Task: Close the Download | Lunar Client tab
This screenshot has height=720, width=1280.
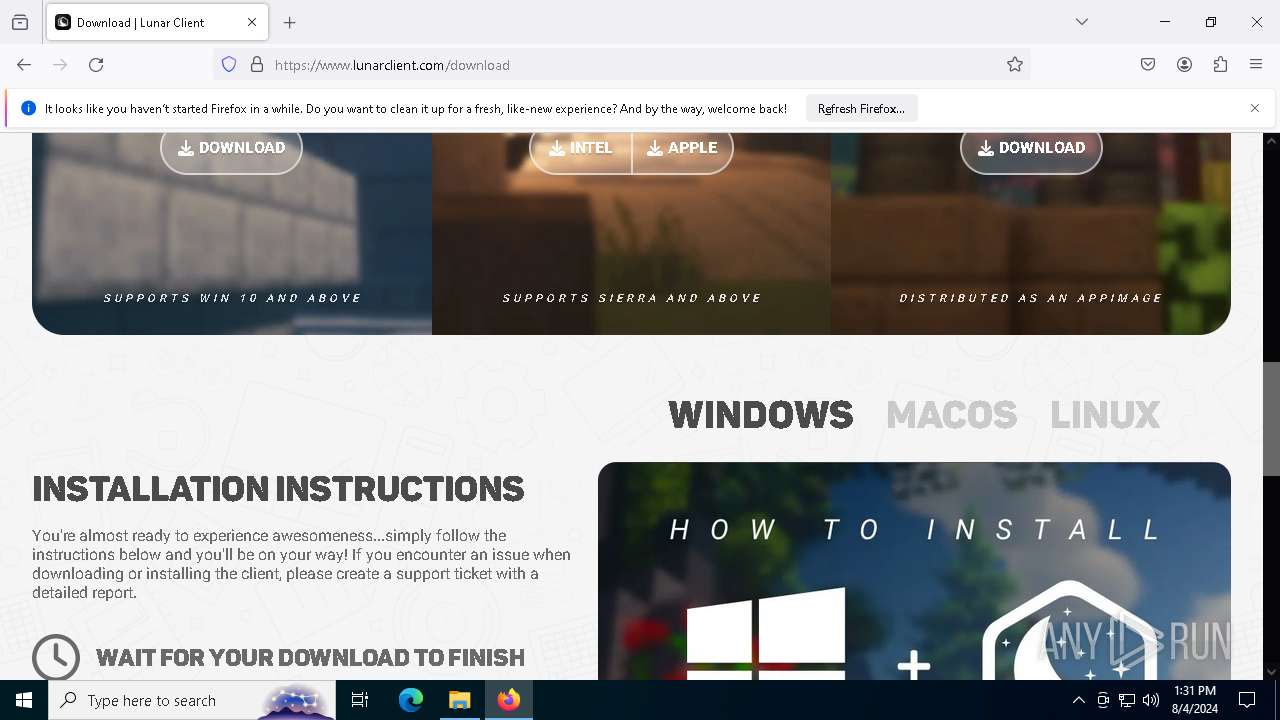Action: point(252,22)
